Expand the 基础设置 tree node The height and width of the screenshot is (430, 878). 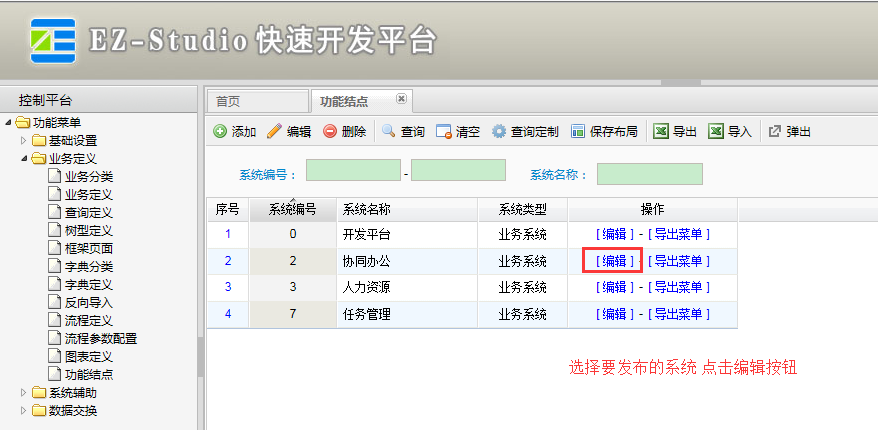coord(23,141)
